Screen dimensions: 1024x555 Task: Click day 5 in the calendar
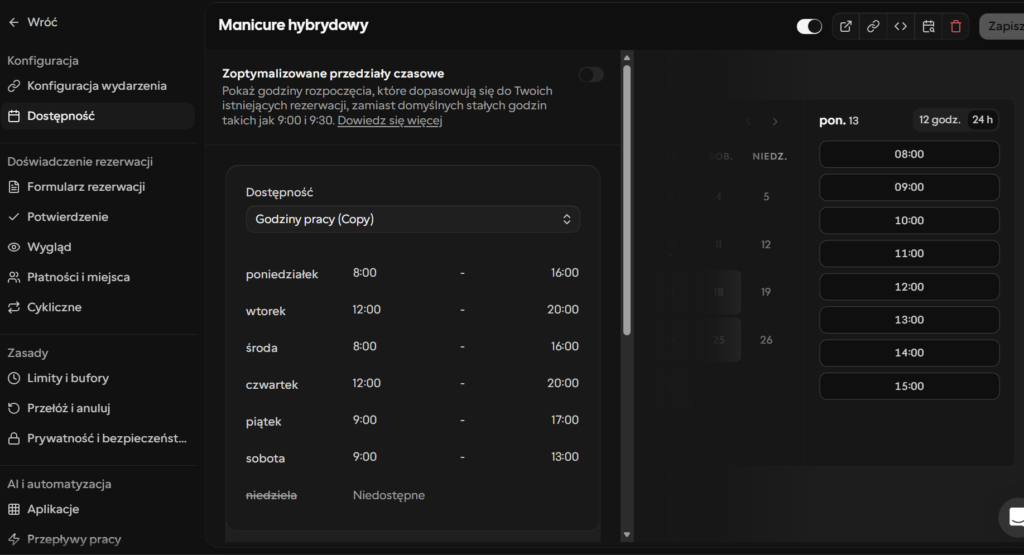[766, 197]
